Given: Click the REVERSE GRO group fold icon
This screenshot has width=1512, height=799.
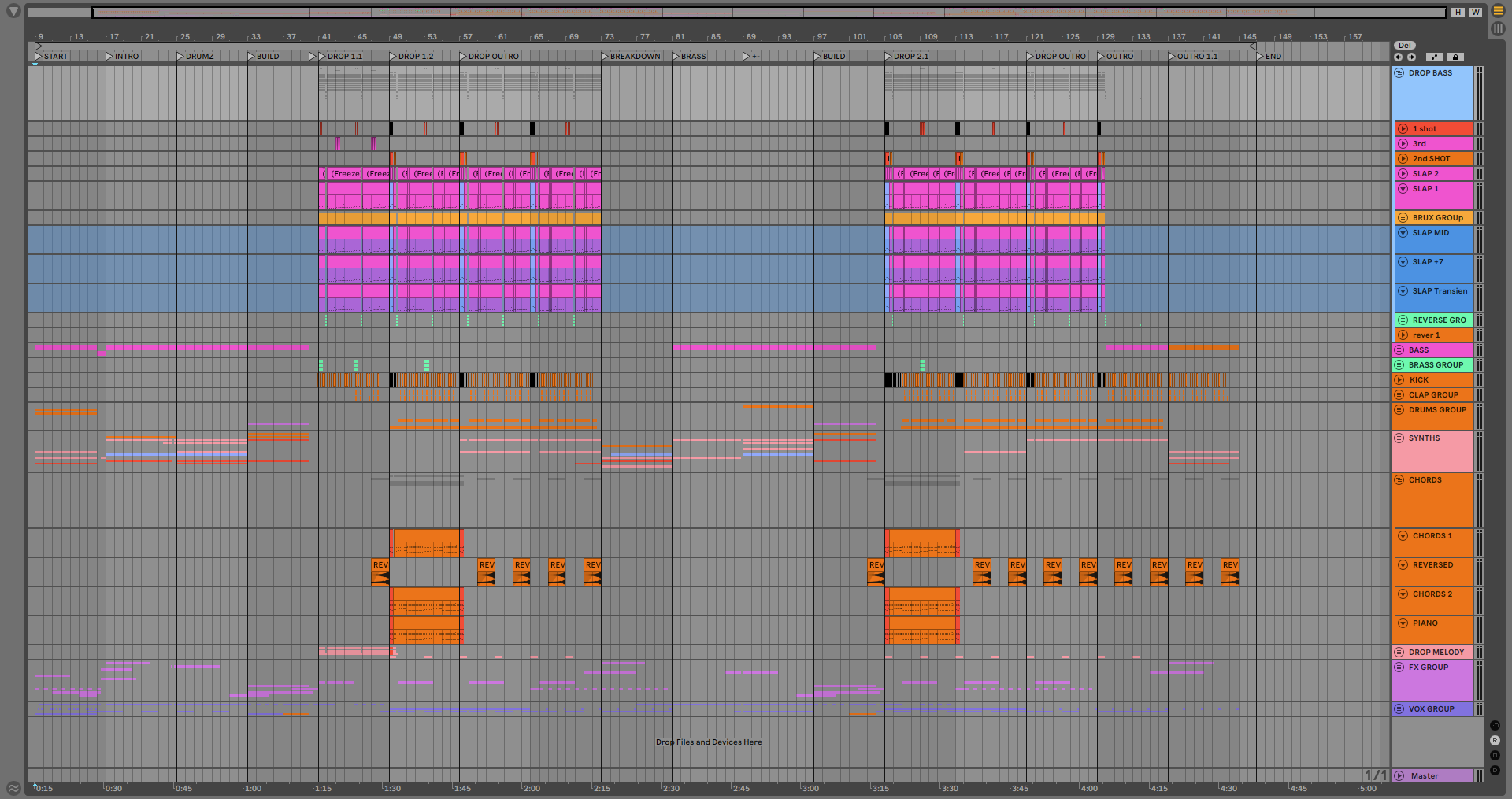Looking at the screenshot, I should [1403, 320].
